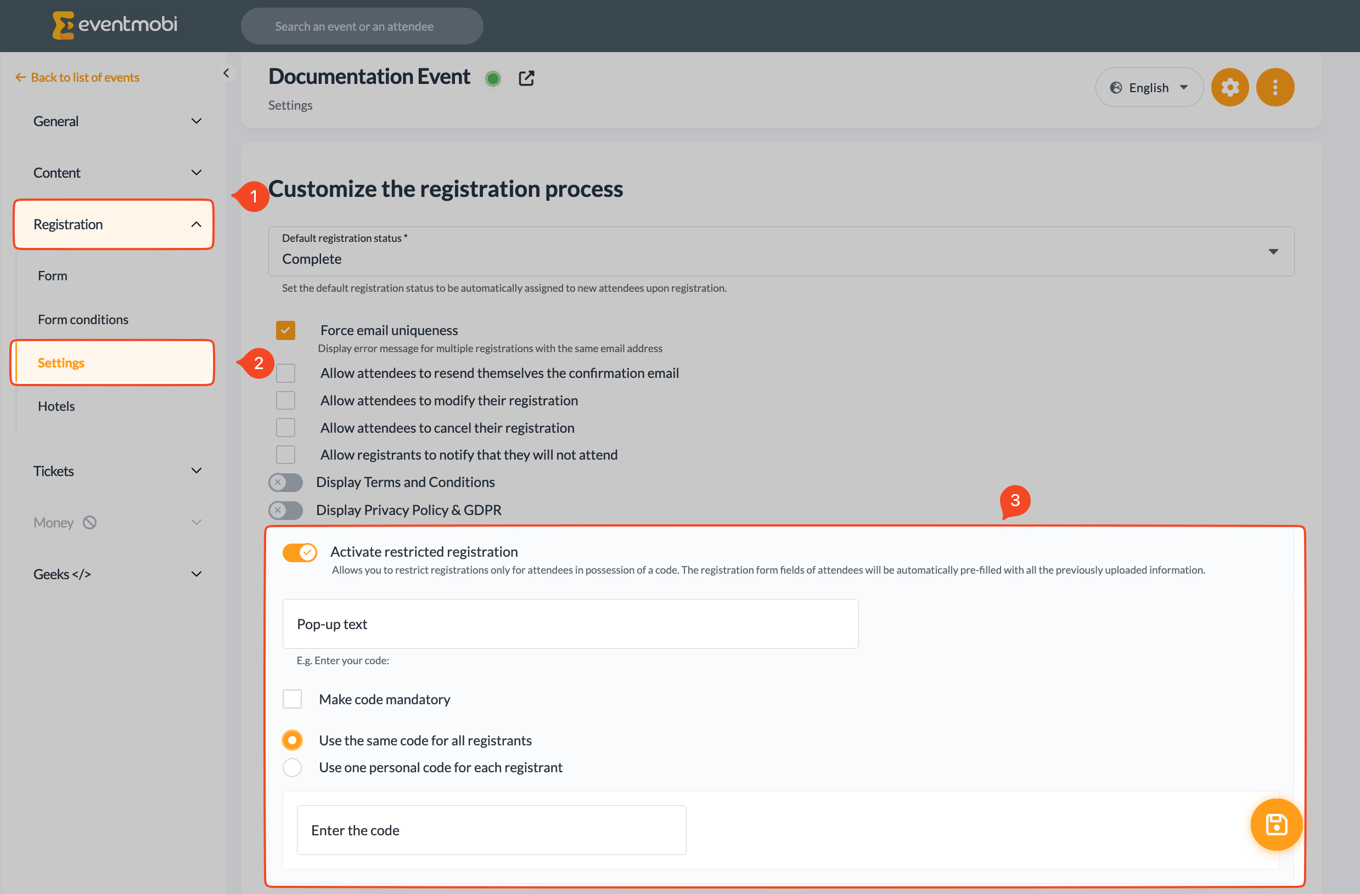Switch to the 'Form conditions' menu item
This screenshot has height=894, width=1360.
(85, 319)
